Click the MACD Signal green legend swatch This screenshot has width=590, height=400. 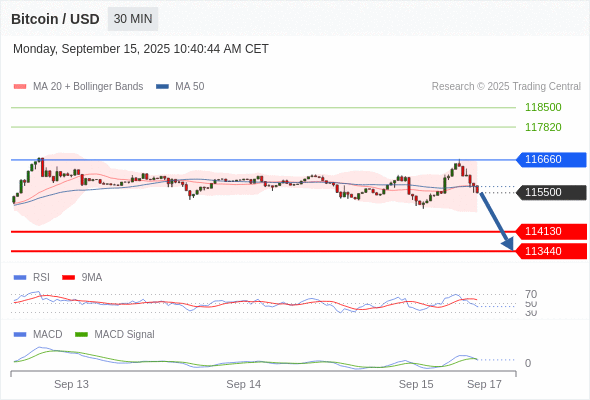81,335
